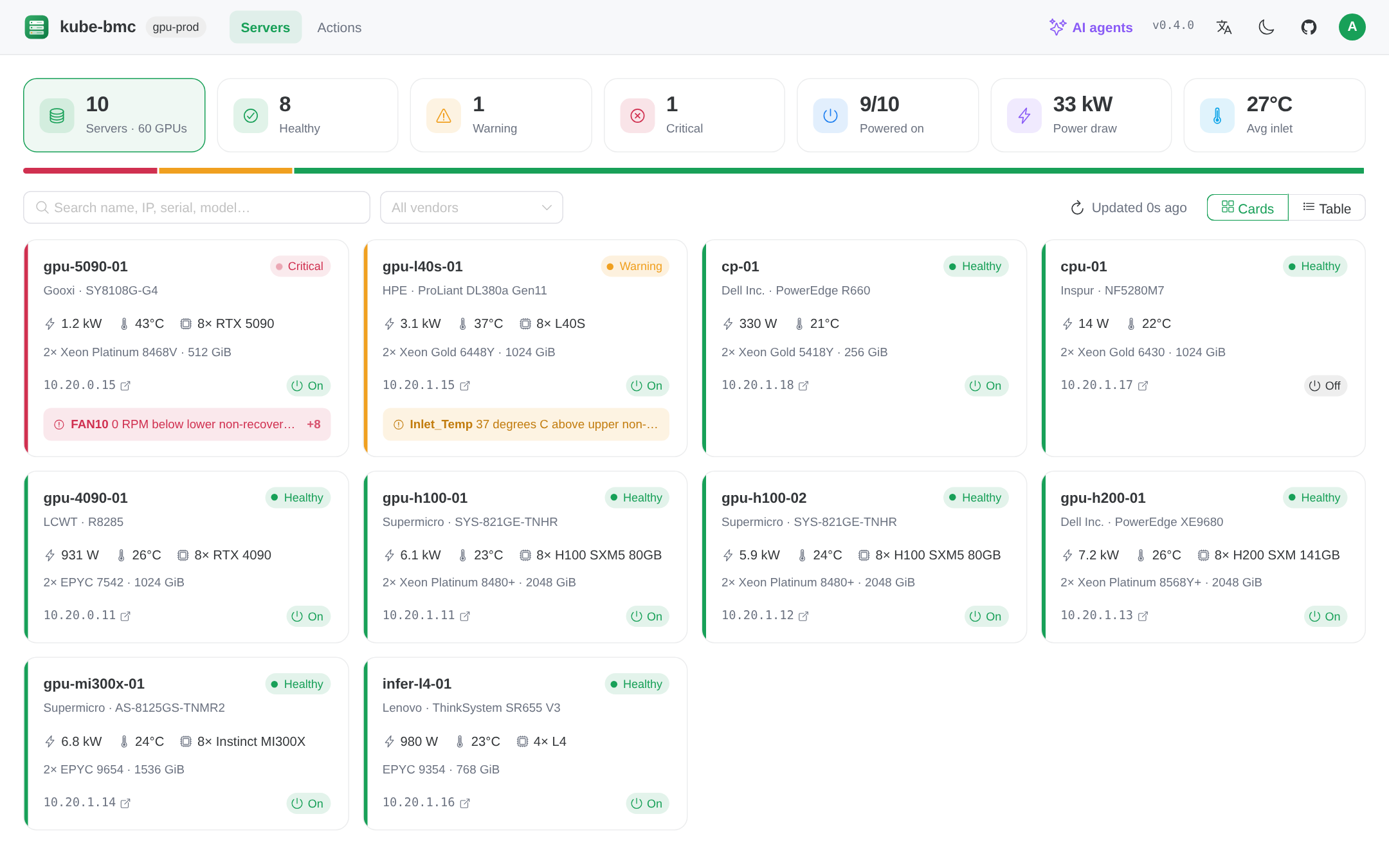
Task: Open external link for 10.20.1.16
Action: [465, 803]
